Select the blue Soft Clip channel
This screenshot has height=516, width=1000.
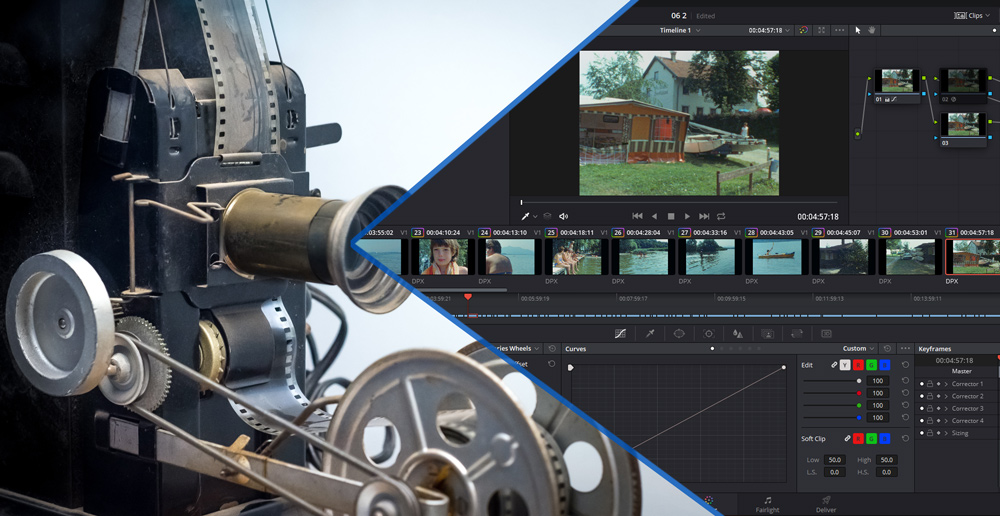pyautogui.click(x=885, y=438)
